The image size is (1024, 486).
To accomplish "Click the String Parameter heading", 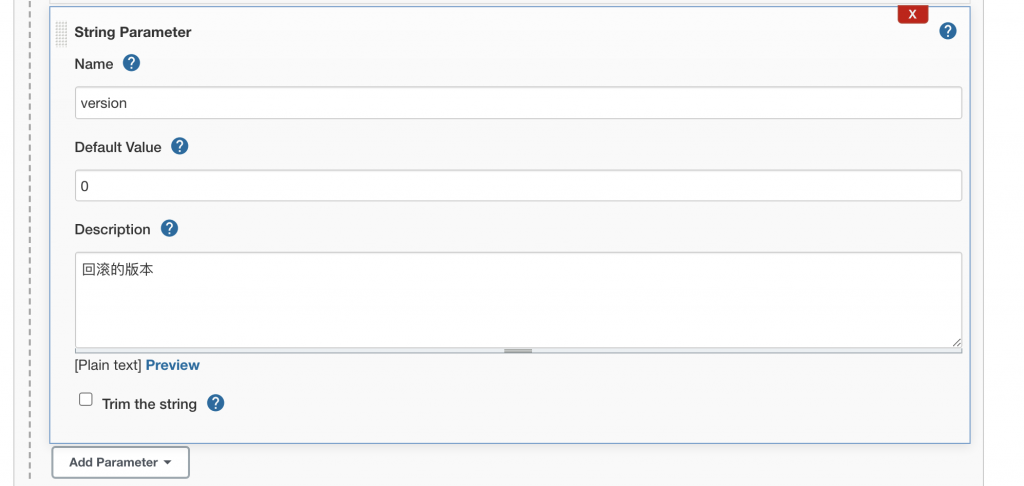I will pyautogui.click(x=133, y=32).
